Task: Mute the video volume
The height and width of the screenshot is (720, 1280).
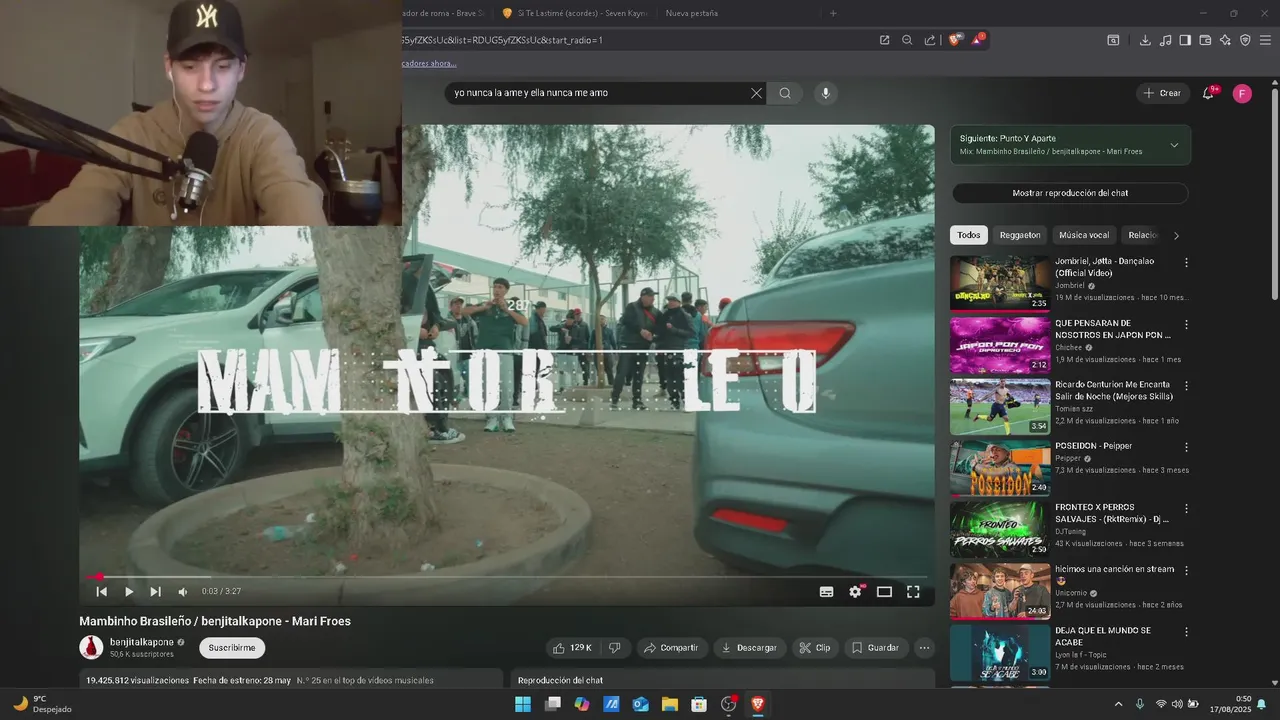Action: [x=182, y=591]
